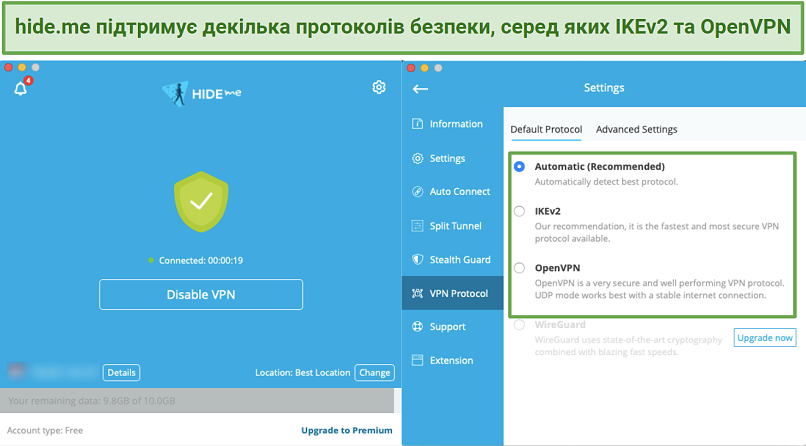Click the Stealth Guard shield icon
Image resolution: width=806 pixels, height=446 pixels.
click(417, 259)
